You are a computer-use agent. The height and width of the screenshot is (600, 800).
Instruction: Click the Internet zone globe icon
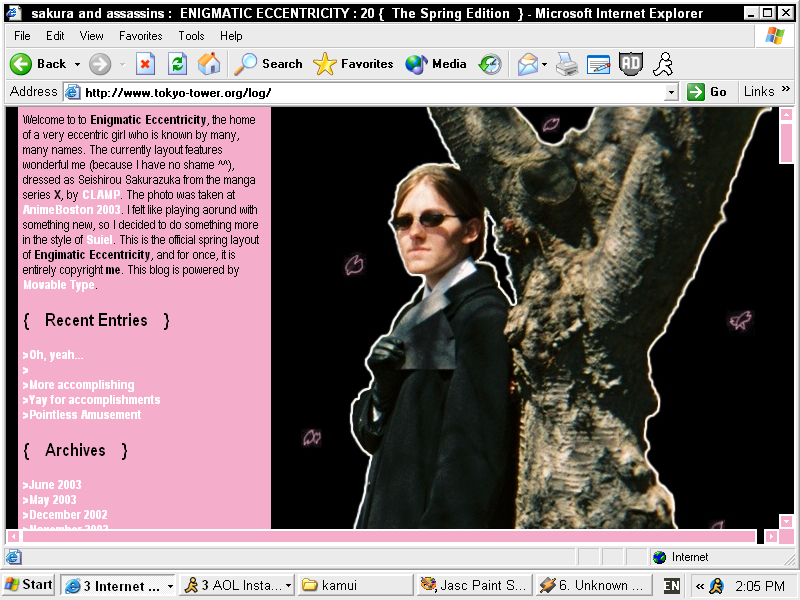(x=659, y=557)
